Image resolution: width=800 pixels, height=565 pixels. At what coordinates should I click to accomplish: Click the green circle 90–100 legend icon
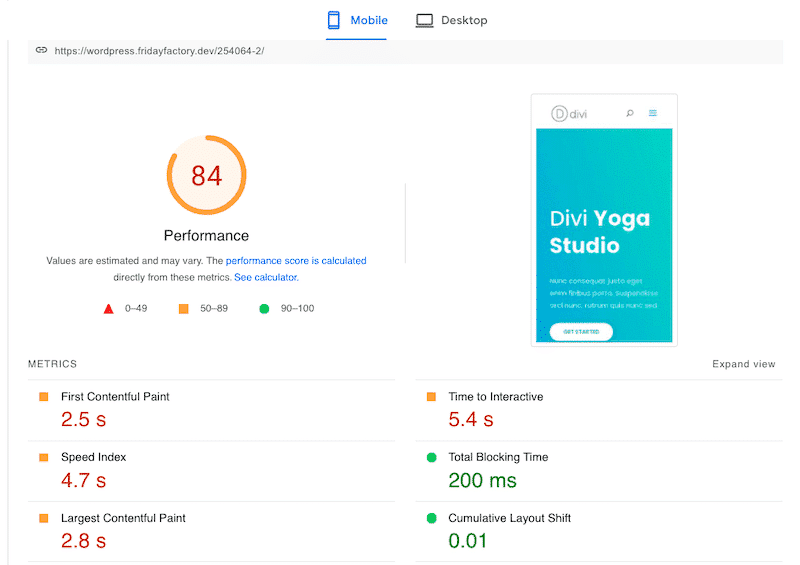pos(265,309)
